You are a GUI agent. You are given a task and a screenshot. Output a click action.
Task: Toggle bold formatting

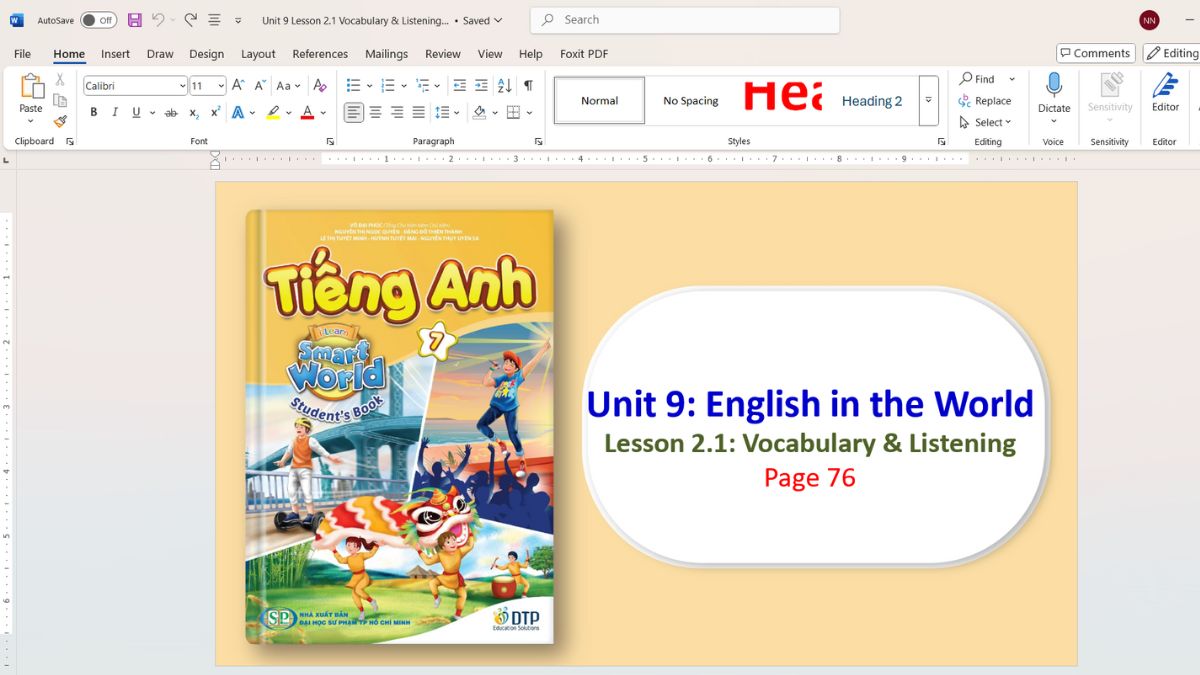[94, 112]
